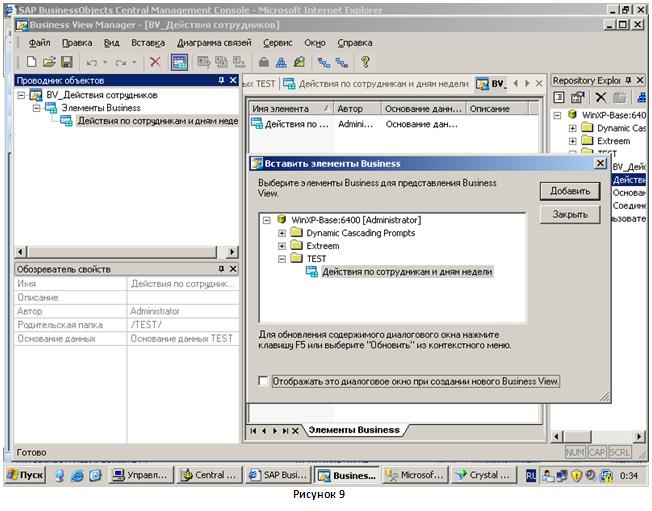
Task: Open Управл... taskbar button
Action: [x=141, y=475]
